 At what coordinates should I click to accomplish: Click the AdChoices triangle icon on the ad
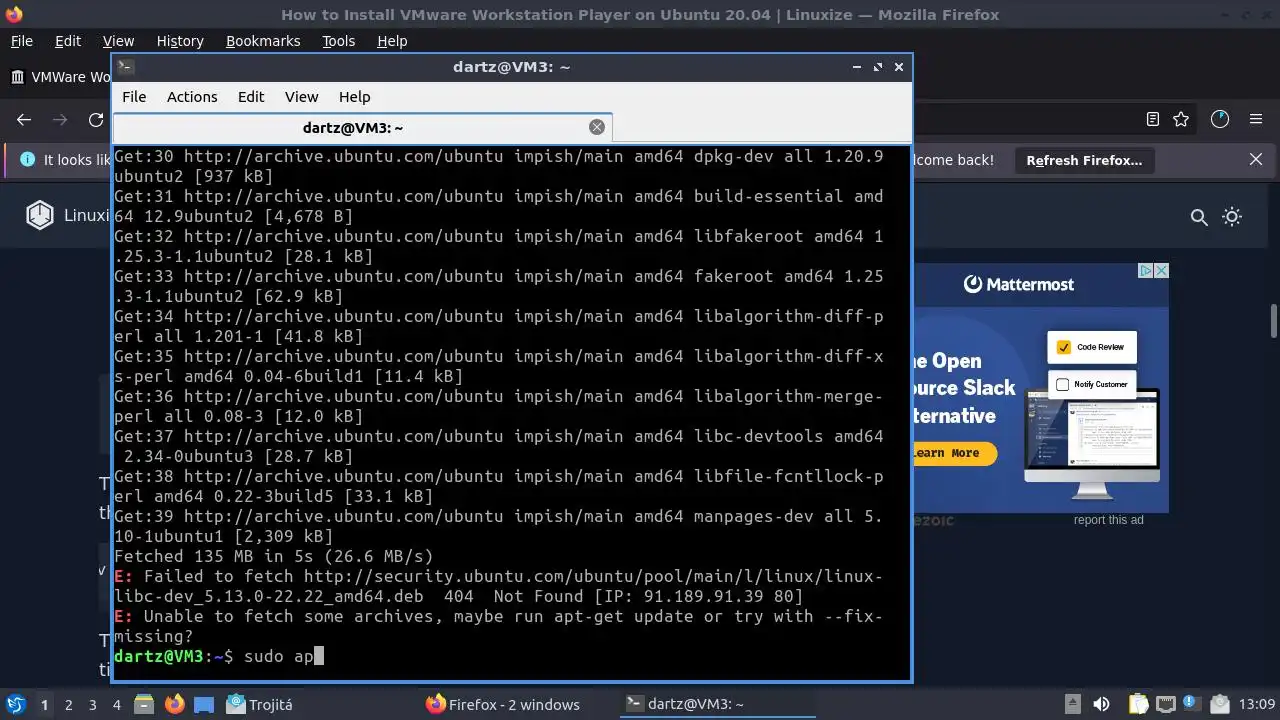pyautogui.click(x=1147, y=270)
